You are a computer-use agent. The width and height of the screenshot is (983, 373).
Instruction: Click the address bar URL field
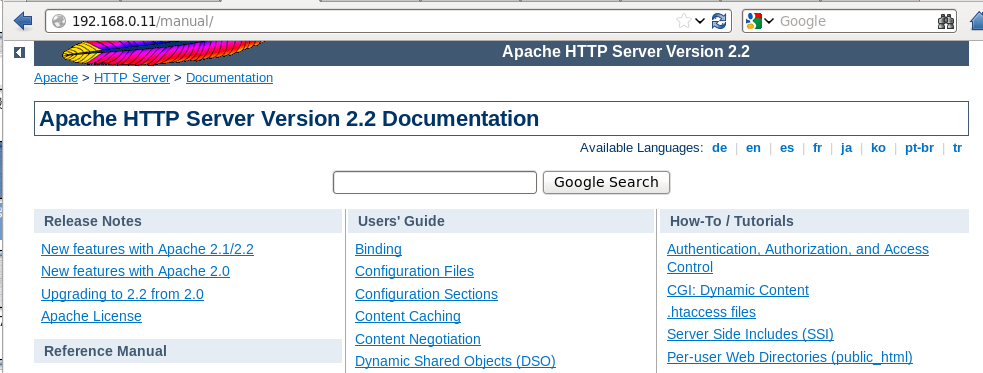370,21
